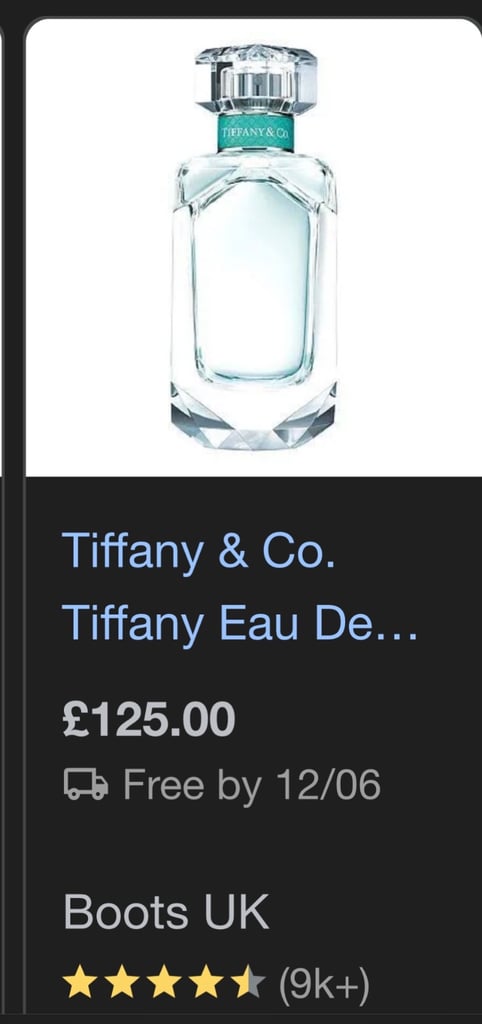Click the third gold rating star
Screen dimensions: 482x1024
164,983
